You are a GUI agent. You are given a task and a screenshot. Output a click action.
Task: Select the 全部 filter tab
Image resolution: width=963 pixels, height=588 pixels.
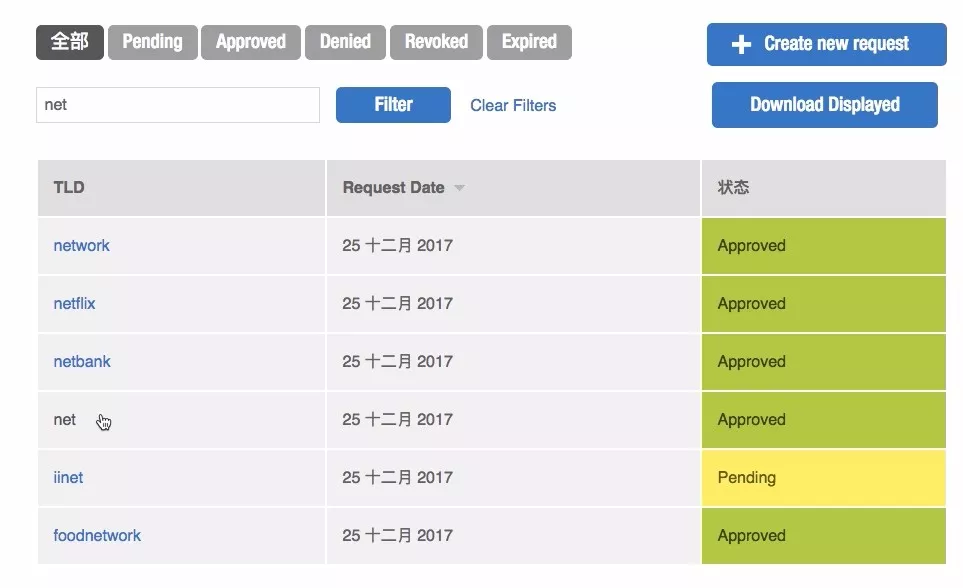(69, 42)
